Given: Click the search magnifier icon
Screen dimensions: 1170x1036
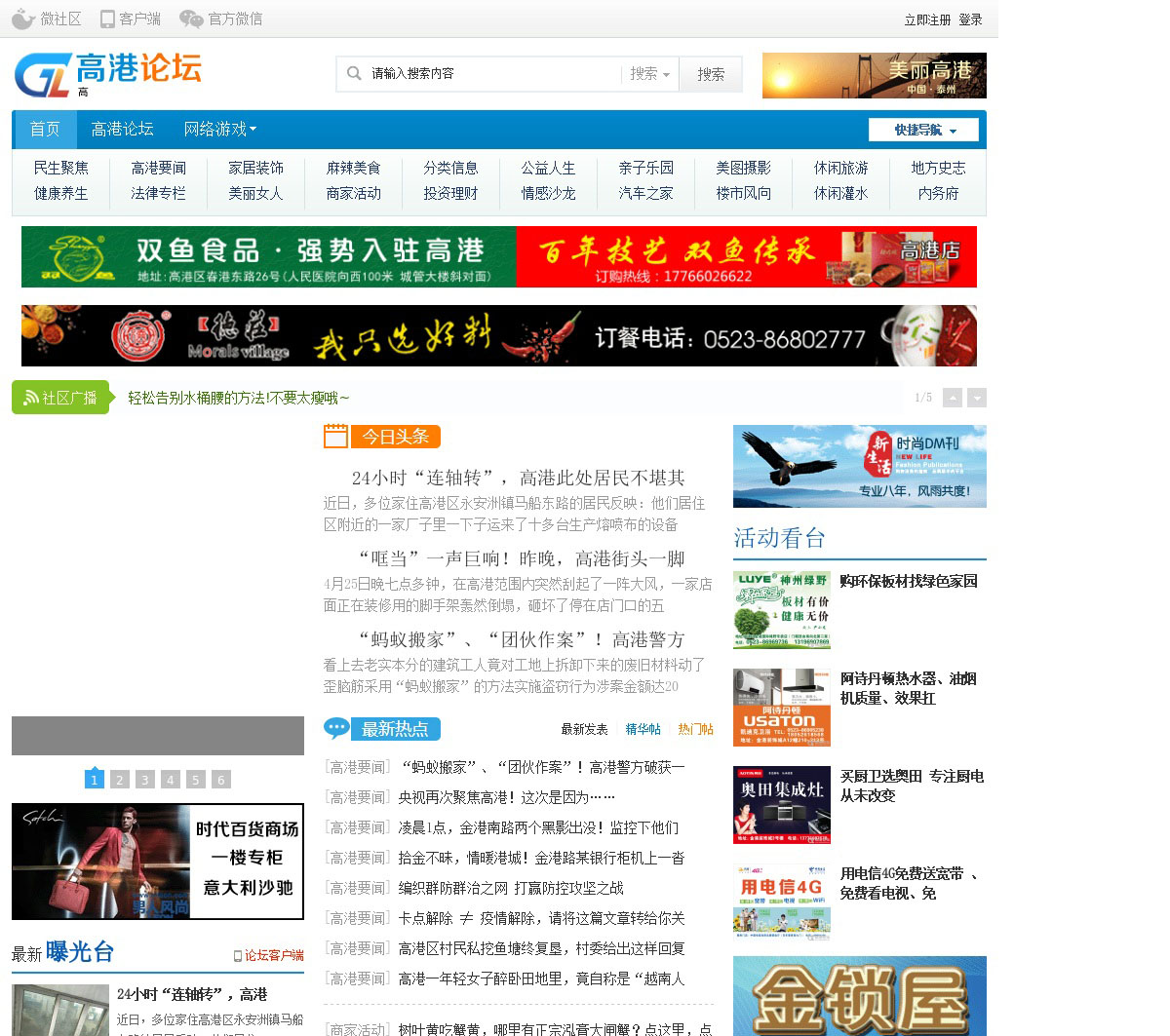Looking at the screenshot, I should [x=353, y=73].
